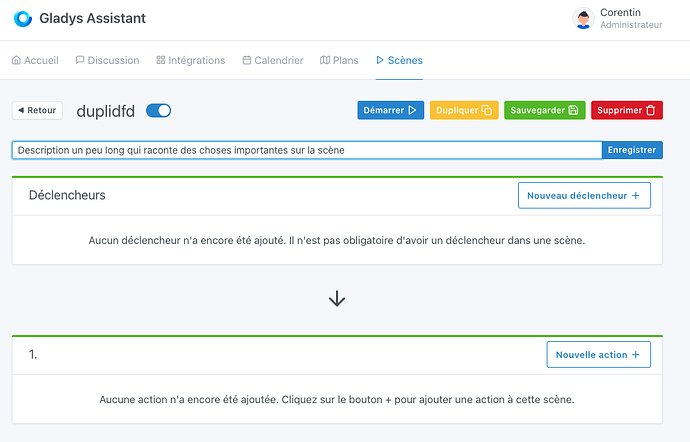Viewport: 690px width, 442px height.
Task: Click the Gladys Assistant logo icon
Action: (x=23, y=18)
